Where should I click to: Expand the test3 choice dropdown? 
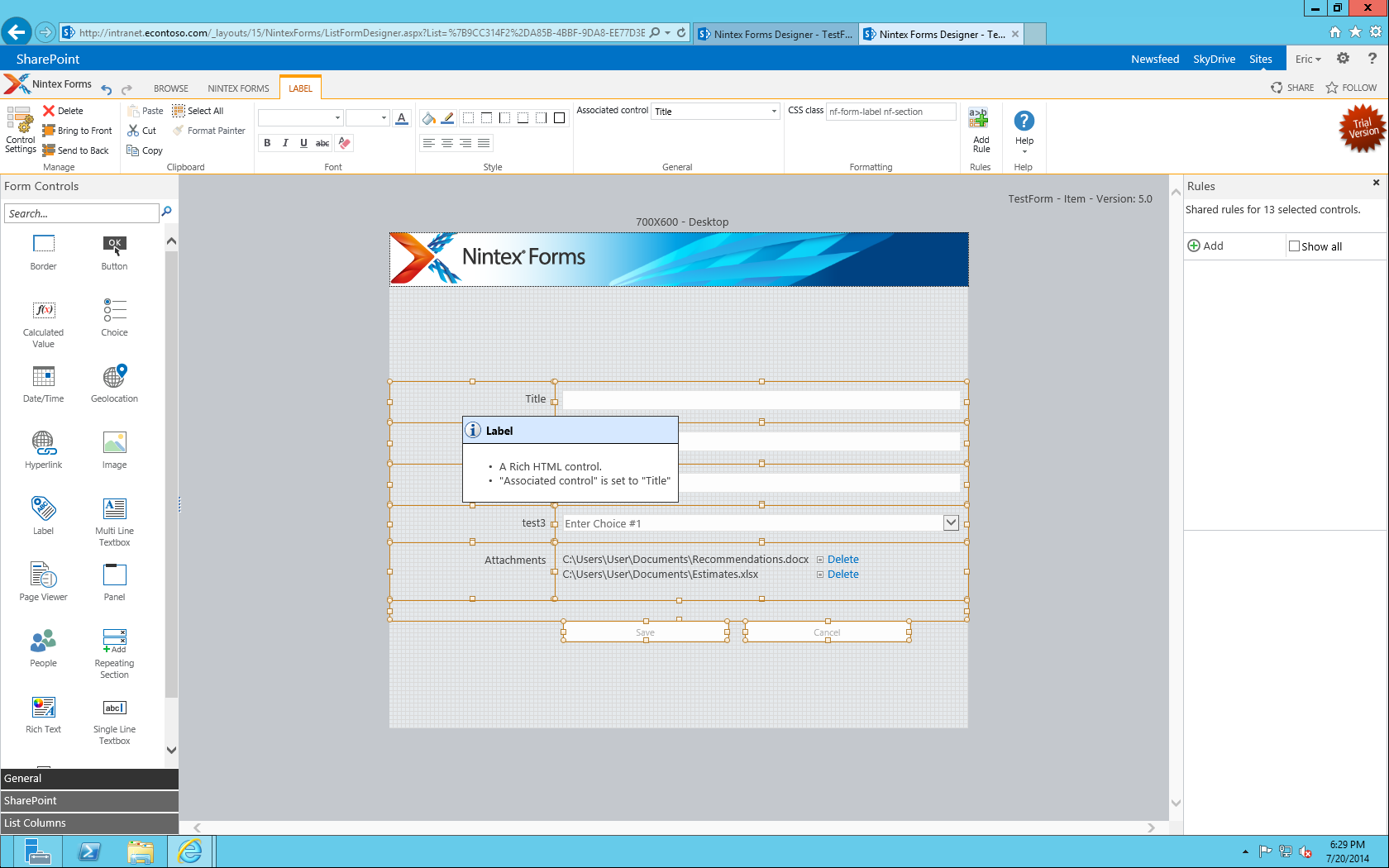(x=951, y=522)
